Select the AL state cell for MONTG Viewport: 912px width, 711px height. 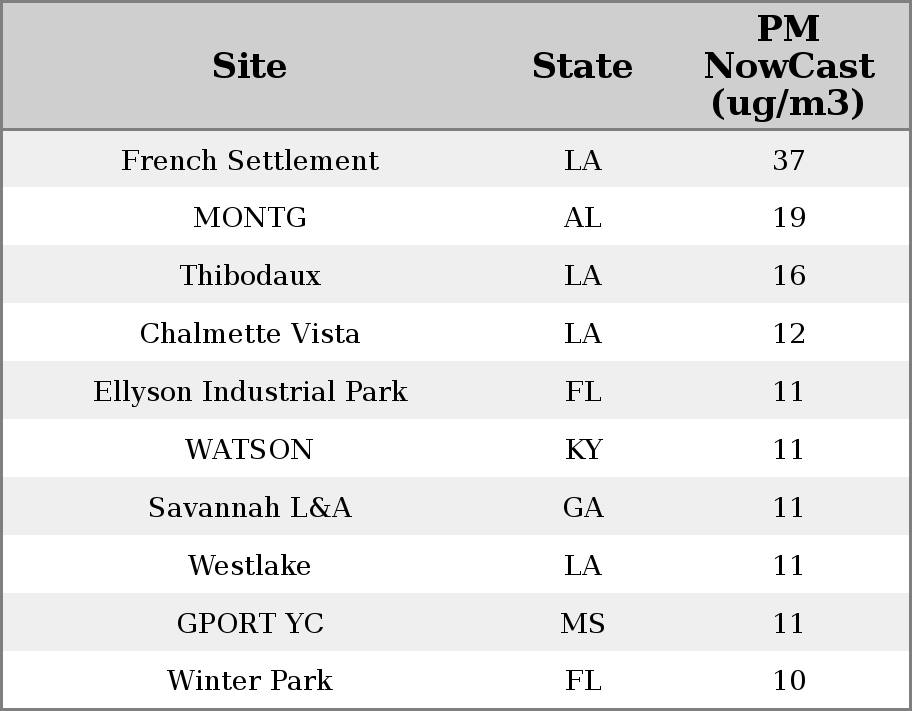point(582,218)
